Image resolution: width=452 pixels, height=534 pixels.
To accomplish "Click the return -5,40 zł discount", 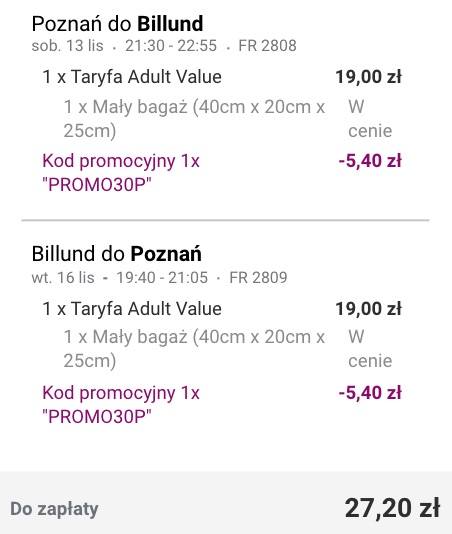I will pyautogui.click(x=370, y=393).
